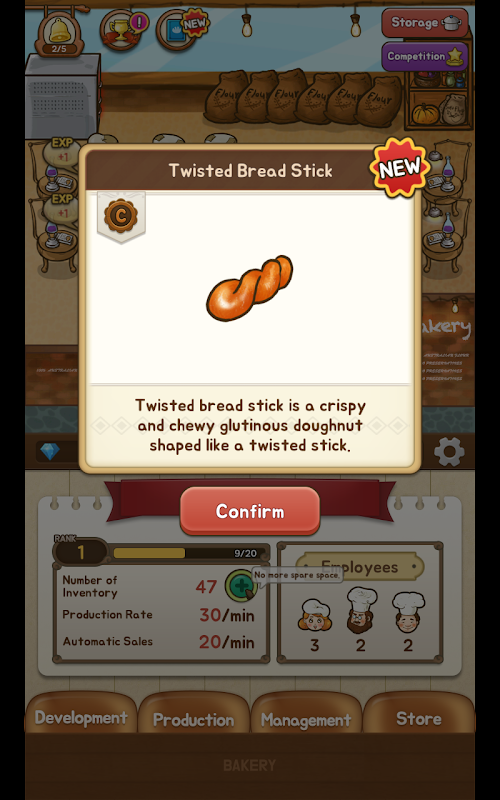Image resolution: width=500 pixels, height=800 pixels.
Task: Switch to the Management tab
Action: click(306, 719)
